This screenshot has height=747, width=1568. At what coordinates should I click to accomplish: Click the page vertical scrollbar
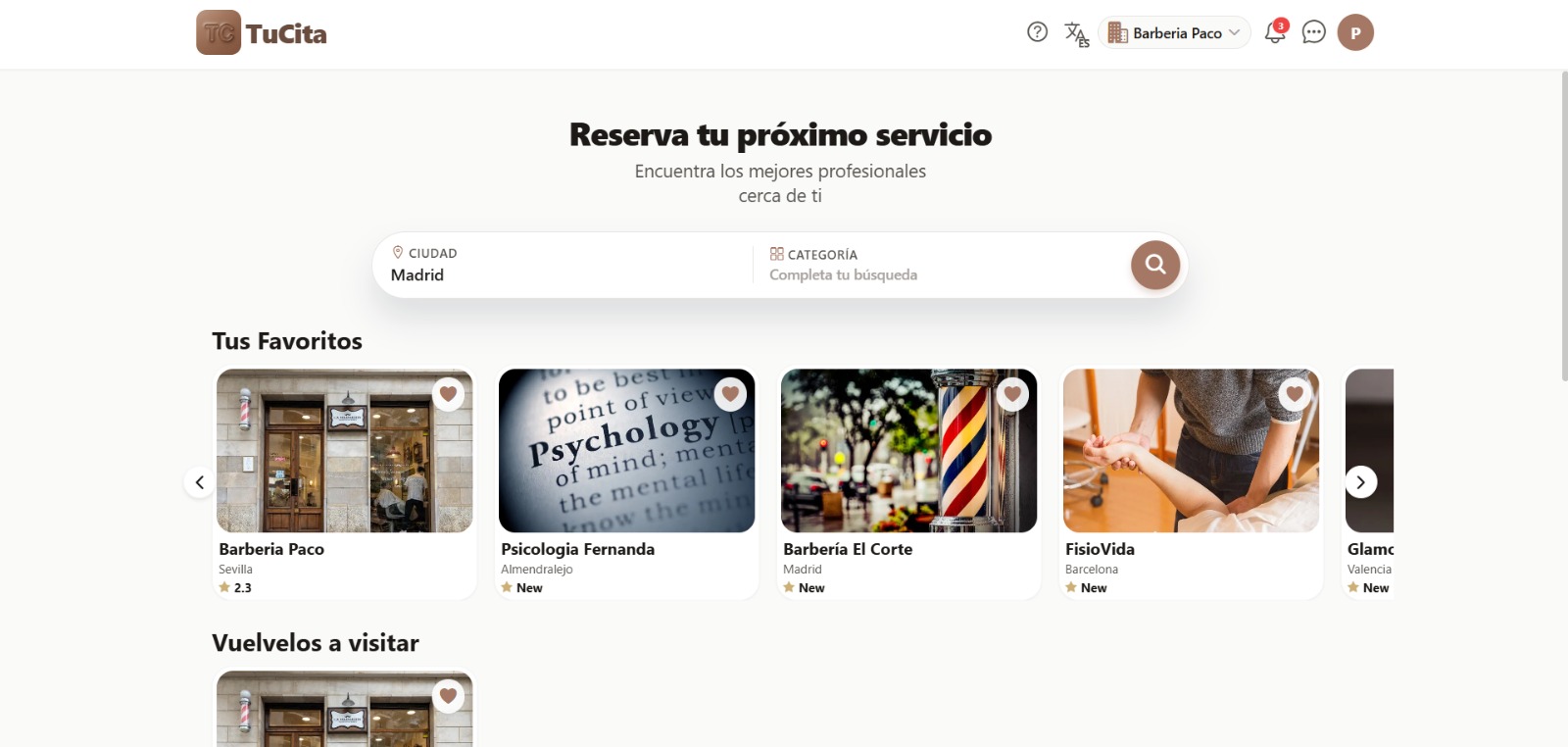[1564, 225]
